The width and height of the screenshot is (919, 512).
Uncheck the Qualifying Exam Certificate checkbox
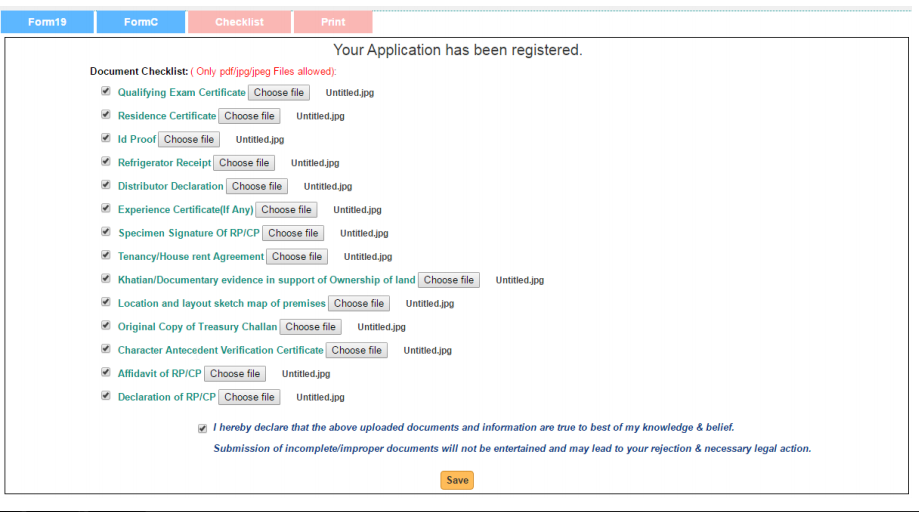point(105,92)
